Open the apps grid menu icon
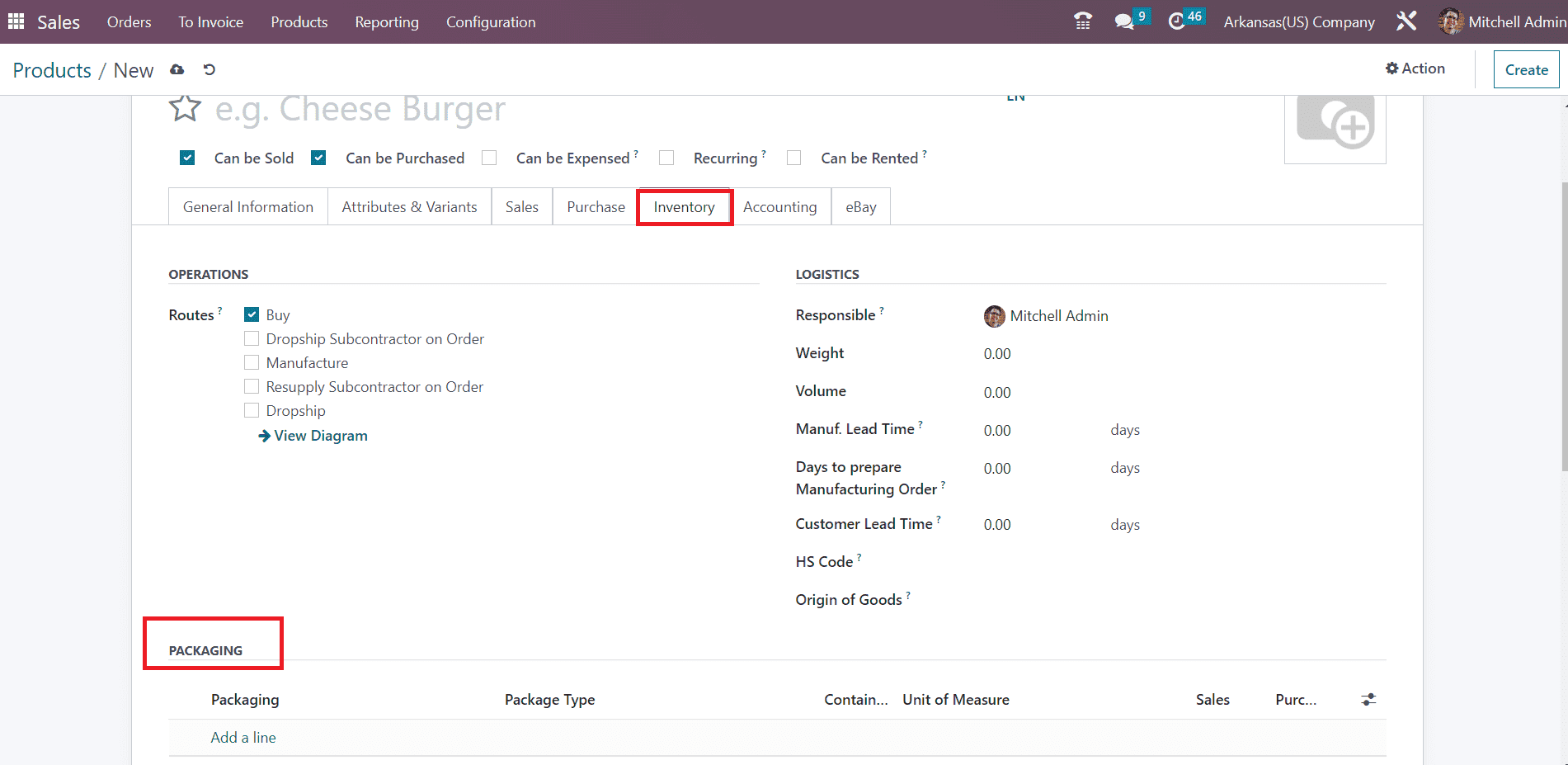 (16, 21)
